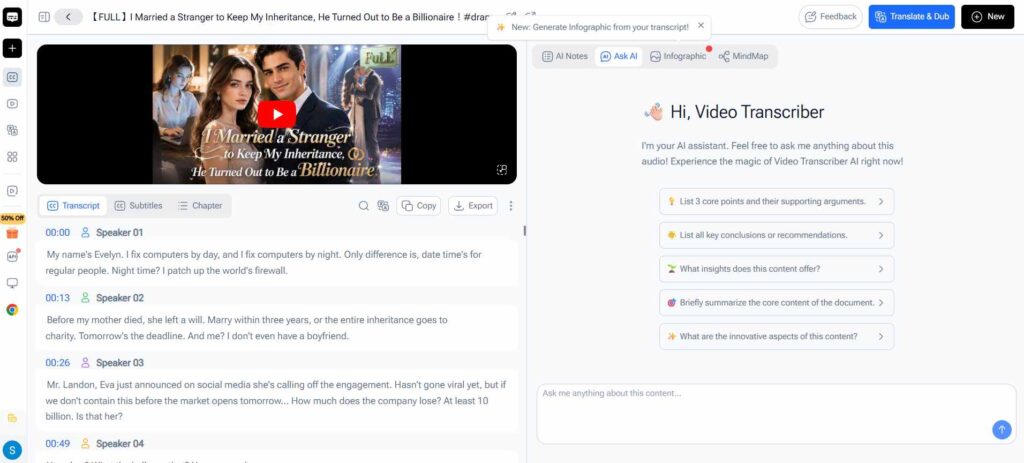Open the Feedback button
The image size is (1024, 463).
point(831,17)
